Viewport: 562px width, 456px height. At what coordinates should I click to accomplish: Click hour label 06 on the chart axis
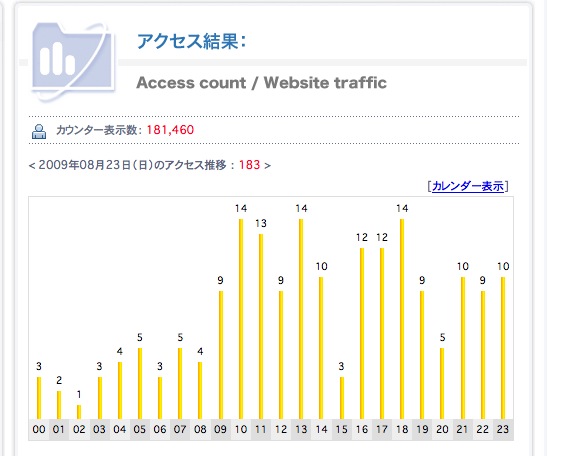[x=160, y=429]
